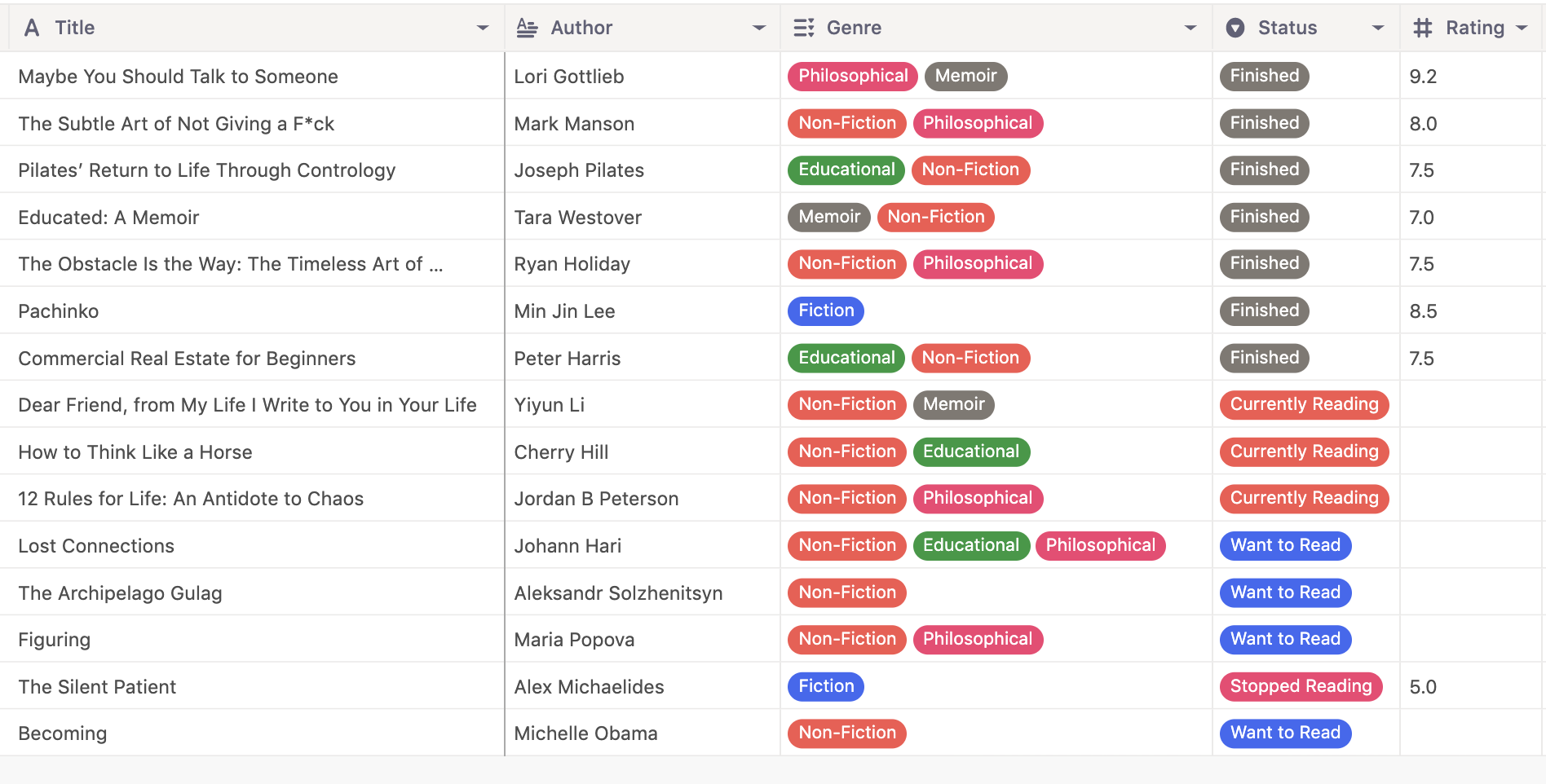The image size is (1546, 784).
Task: Select the '12 Rules for Life' title cell
Action: click(x=252, y=499)
